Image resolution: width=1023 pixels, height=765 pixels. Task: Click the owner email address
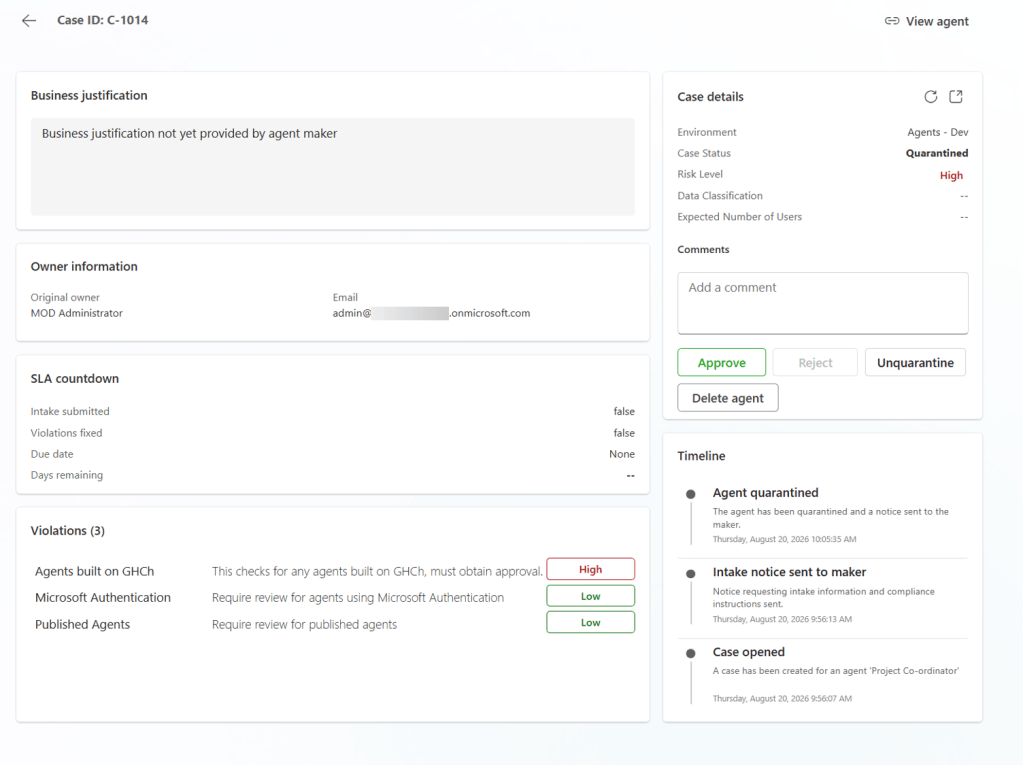click(x=431, y=313)
